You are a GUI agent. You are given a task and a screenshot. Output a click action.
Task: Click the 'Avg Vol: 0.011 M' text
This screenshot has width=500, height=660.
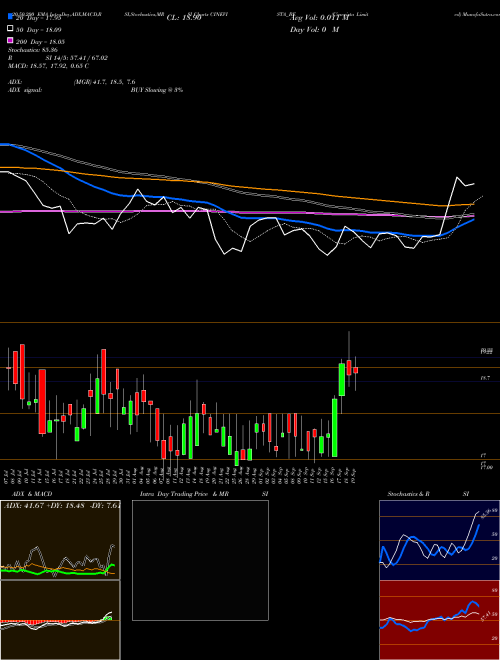click(x=319, y=18)
